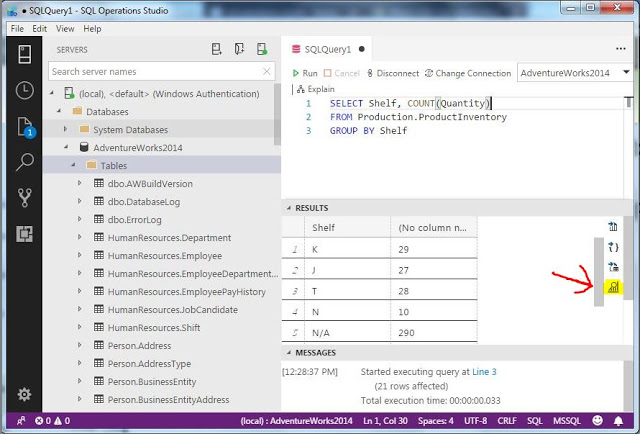
Task: Collapse the RESULTS pane header
Action: tap(456, 208)
